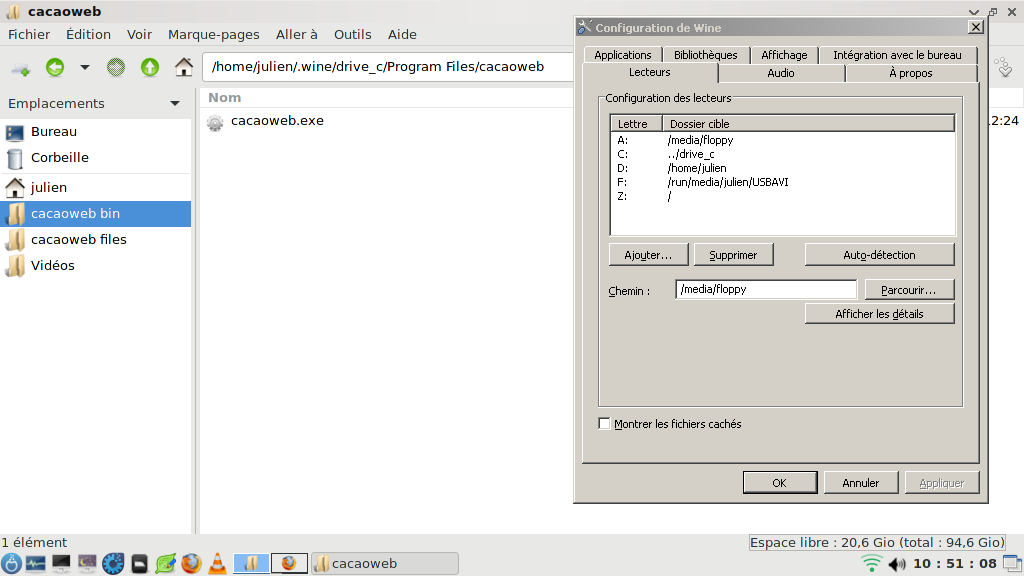Click the black drive taskbar icon

(140, 563)
